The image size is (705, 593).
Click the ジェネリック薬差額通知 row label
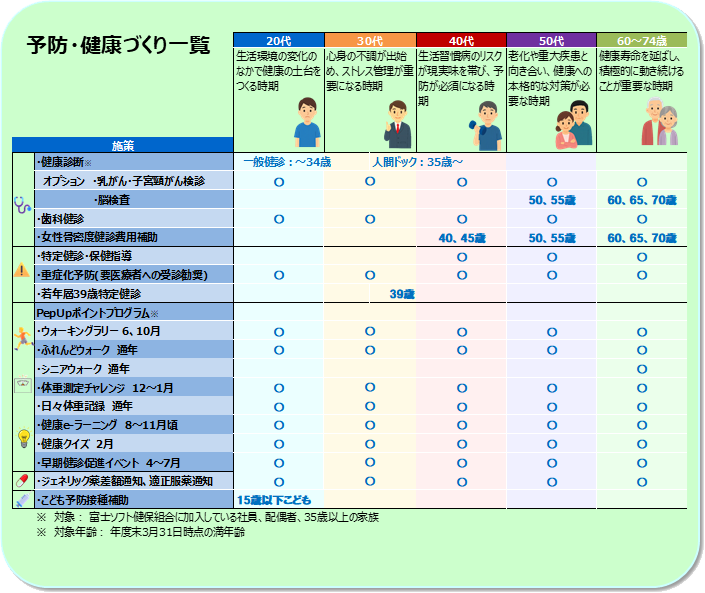124,481
